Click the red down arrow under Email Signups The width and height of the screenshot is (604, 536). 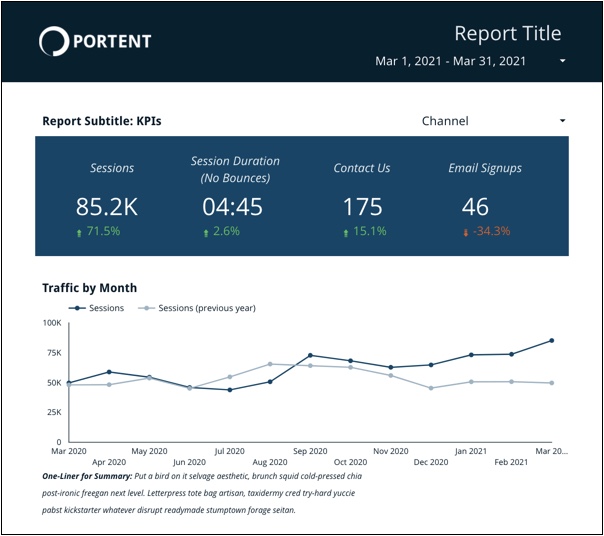click(466, 232)
